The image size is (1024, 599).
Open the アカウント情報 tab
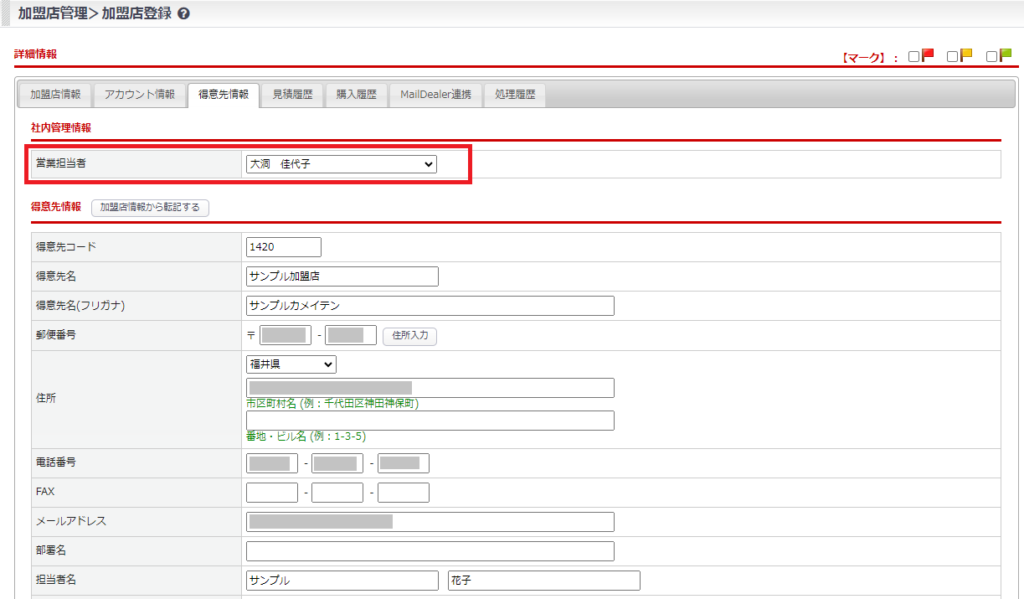(x=139, y=95)
